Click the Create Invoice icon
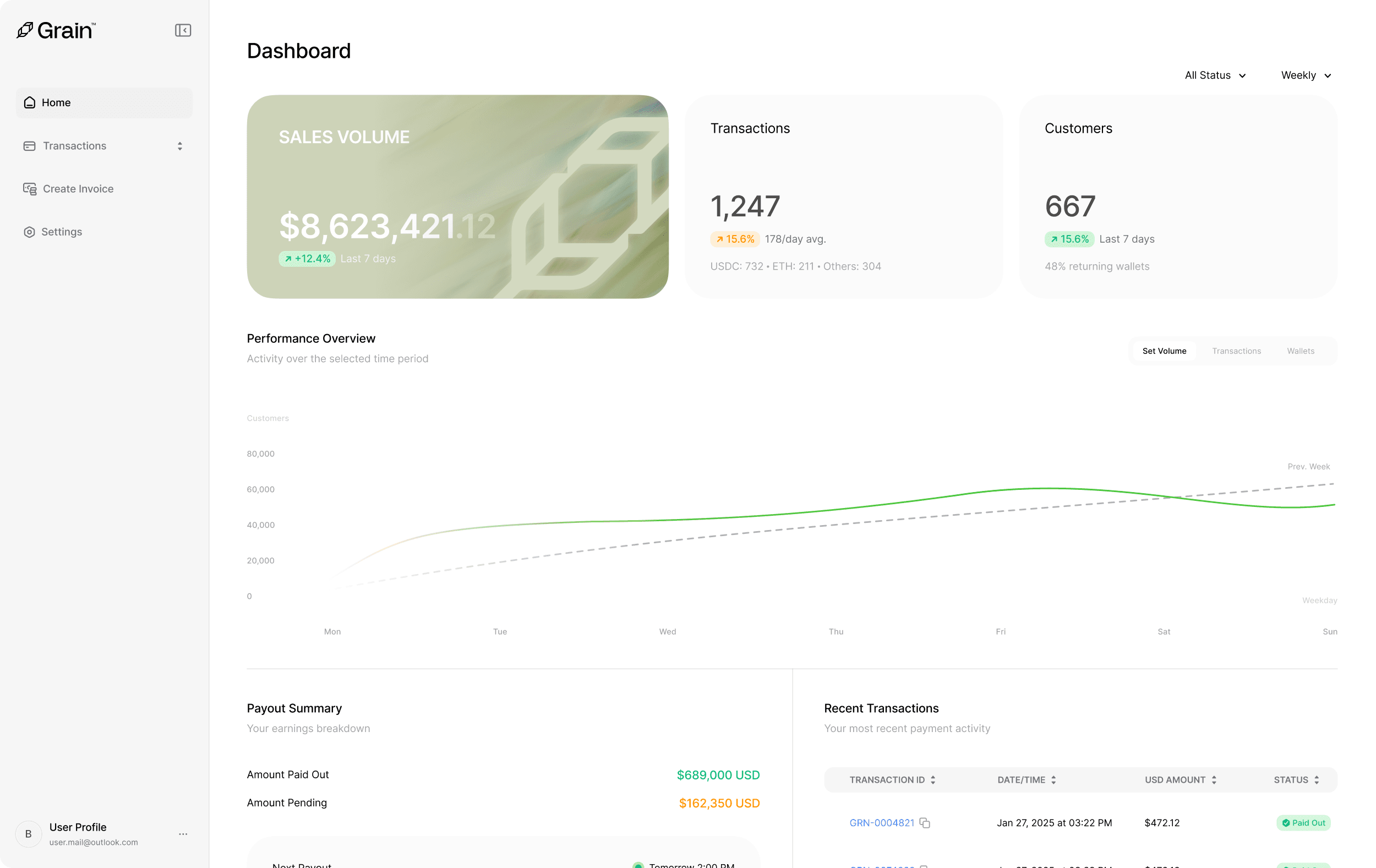 coord(30,189)
